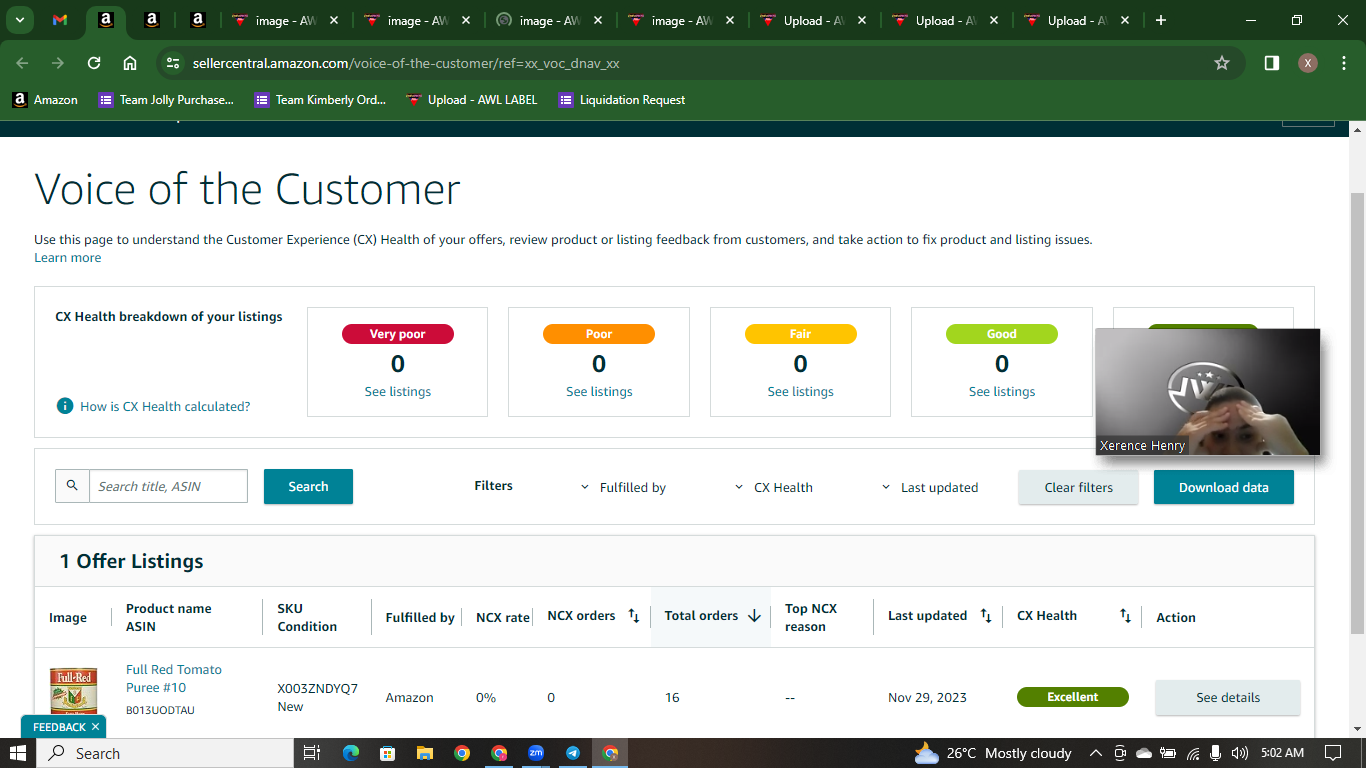Screen dimensions: 1366x768
Task: Open the Amazon bookmark
Action: (x=45, y=100)
